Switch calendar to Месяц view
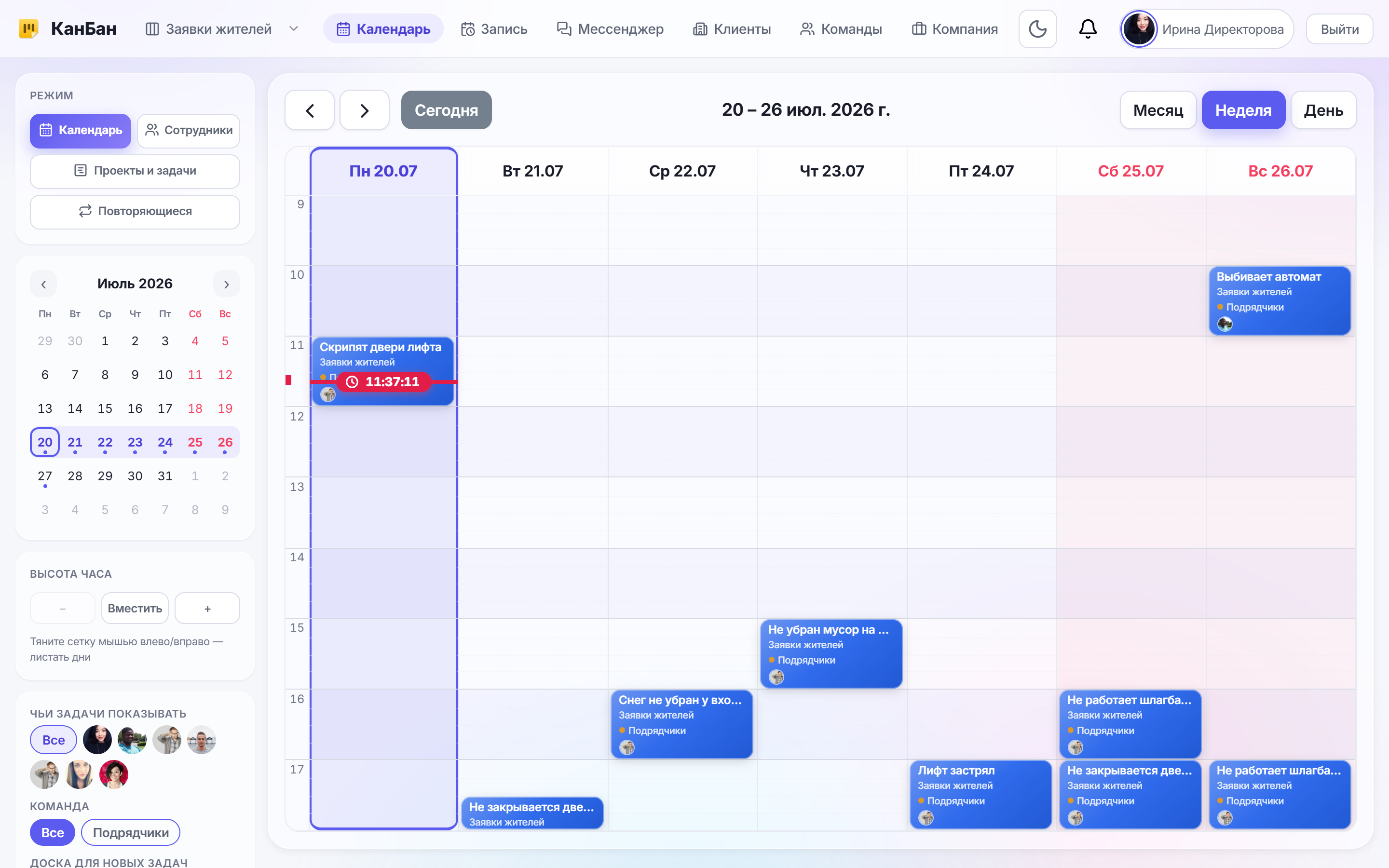The height and width of the screenshot is (868, 1389). pos(1157,110)
